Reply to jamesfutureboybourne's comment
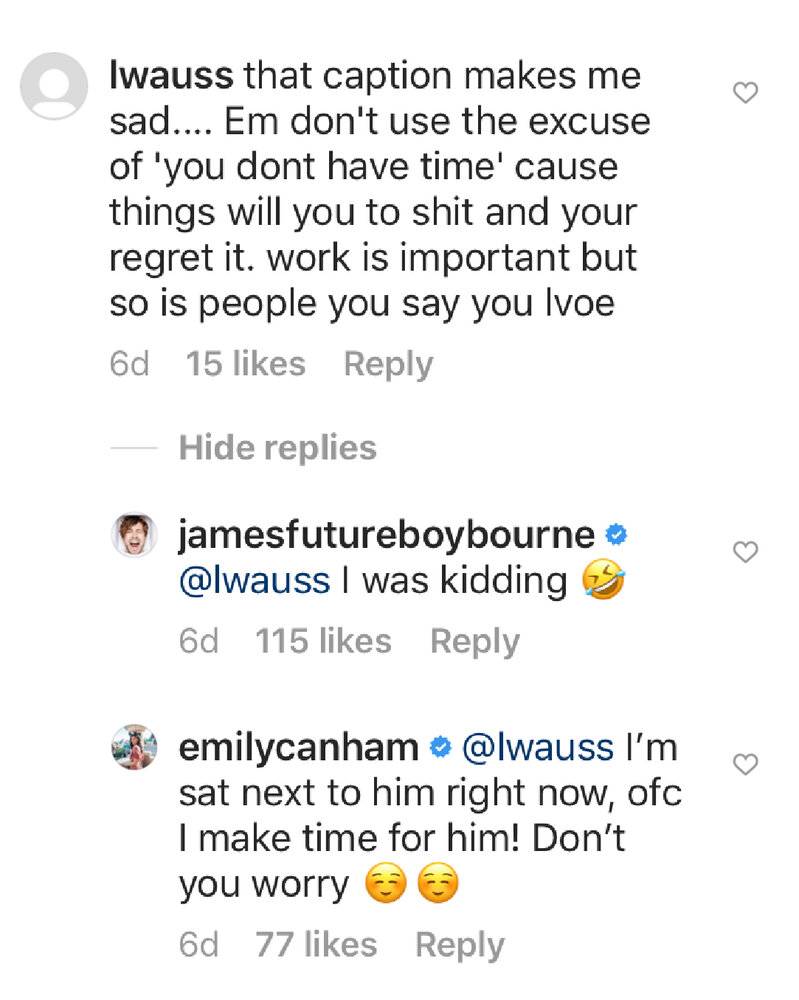The height and width of the screenshot is (1000, 799). (475, 642)
